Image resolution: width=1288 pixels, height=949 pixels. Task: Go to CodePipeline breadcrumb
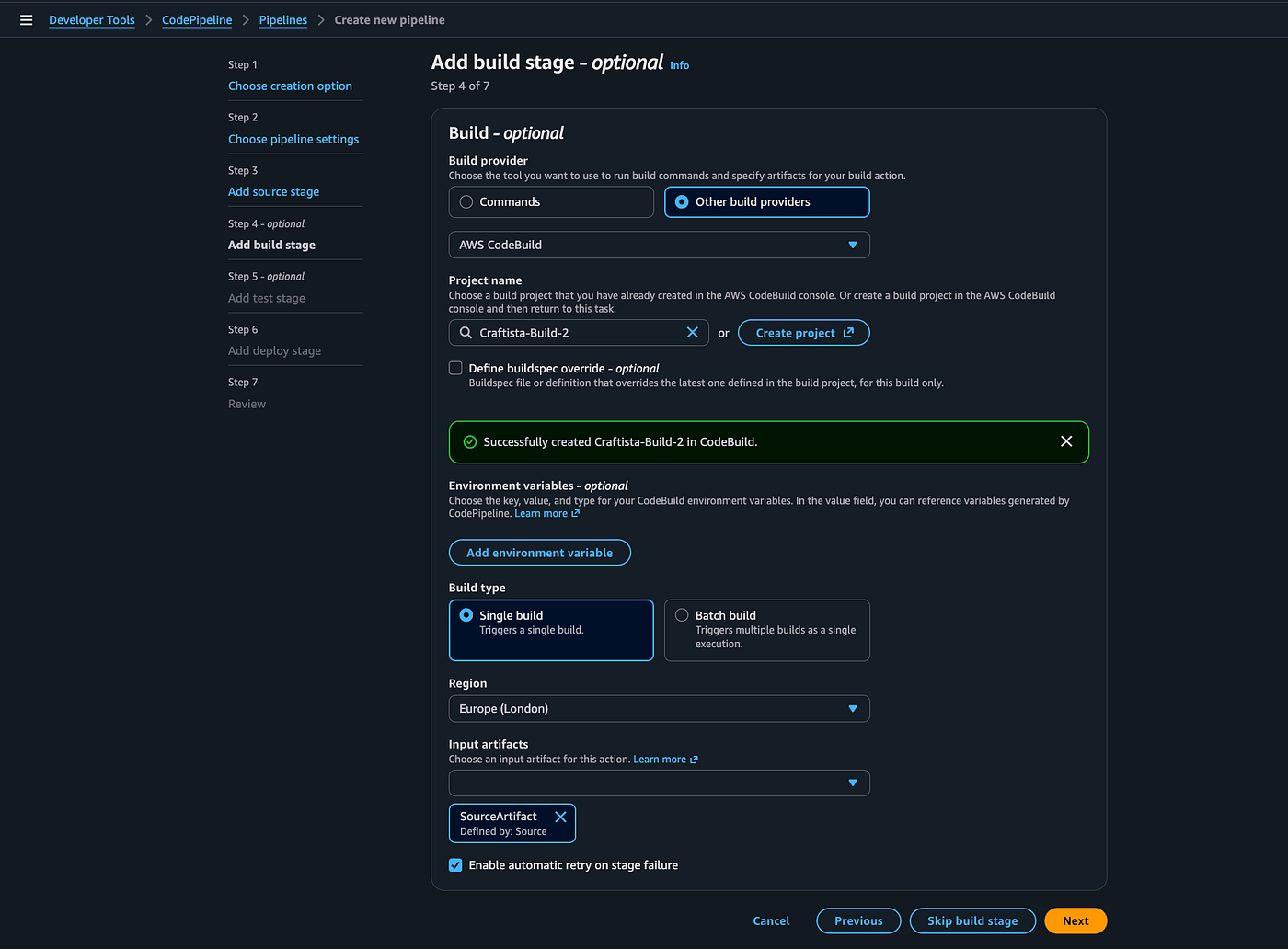tap(197, 20)
